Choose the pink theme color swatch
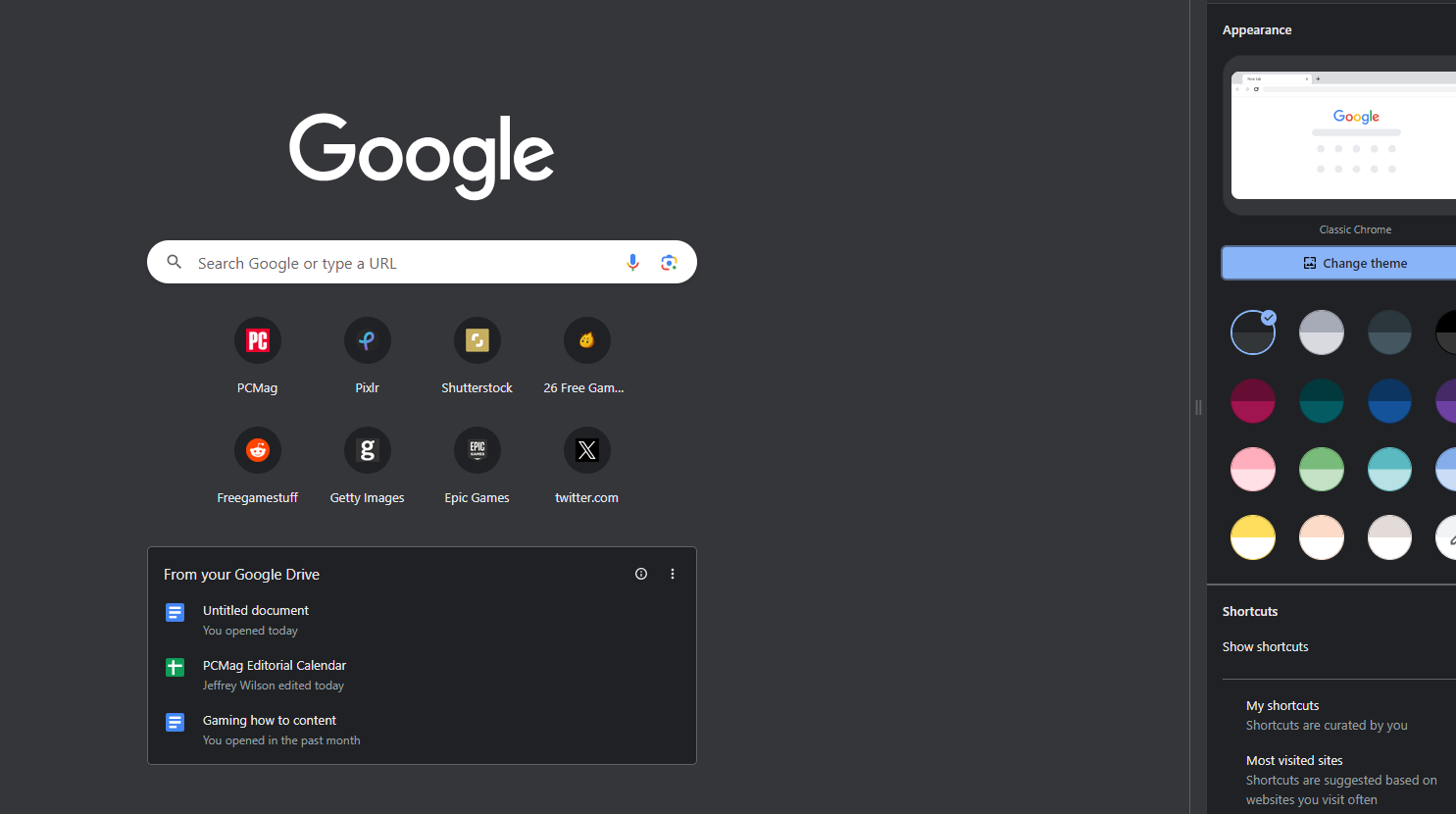1456x814 pixels. coord(1253,469)
